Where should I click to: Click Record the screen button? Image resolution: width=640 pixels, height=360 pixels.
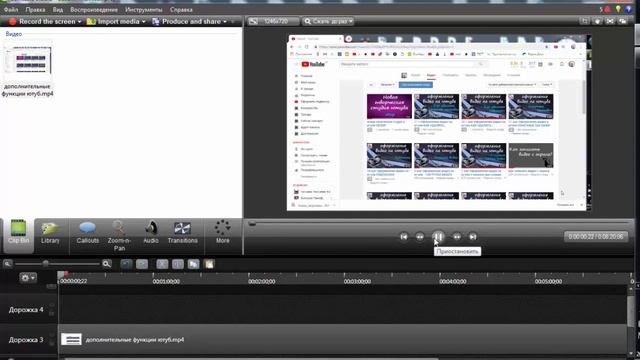[x=42, y=21]
